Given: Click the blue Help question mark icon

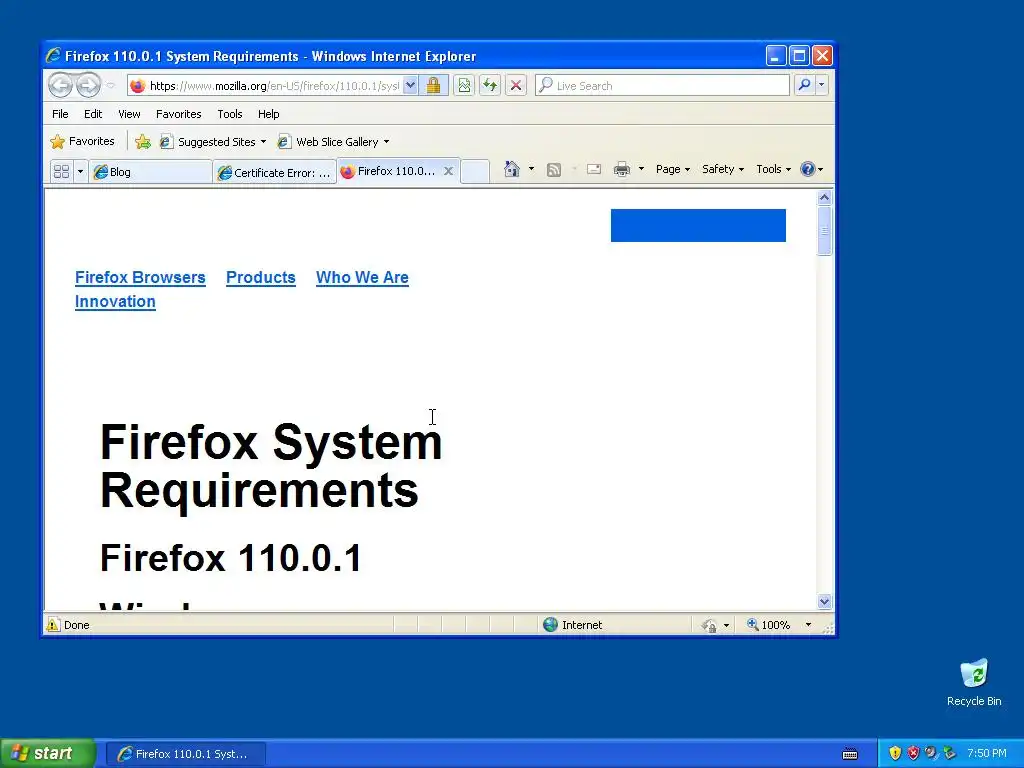Looking at the screenshot, I should tap(808, 169).
